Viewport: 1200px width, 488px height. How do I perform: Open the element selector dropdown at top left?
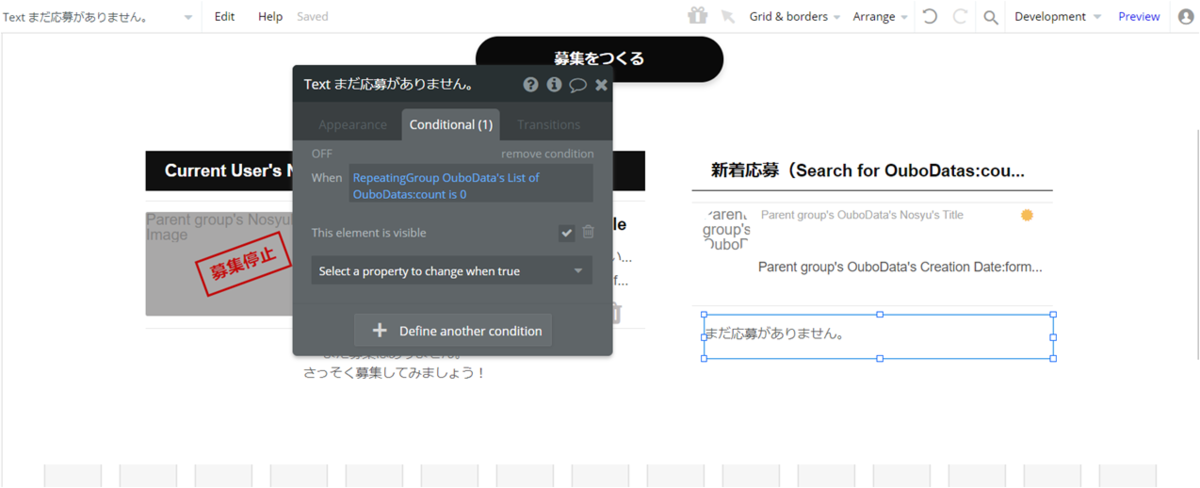pos(98,17)
